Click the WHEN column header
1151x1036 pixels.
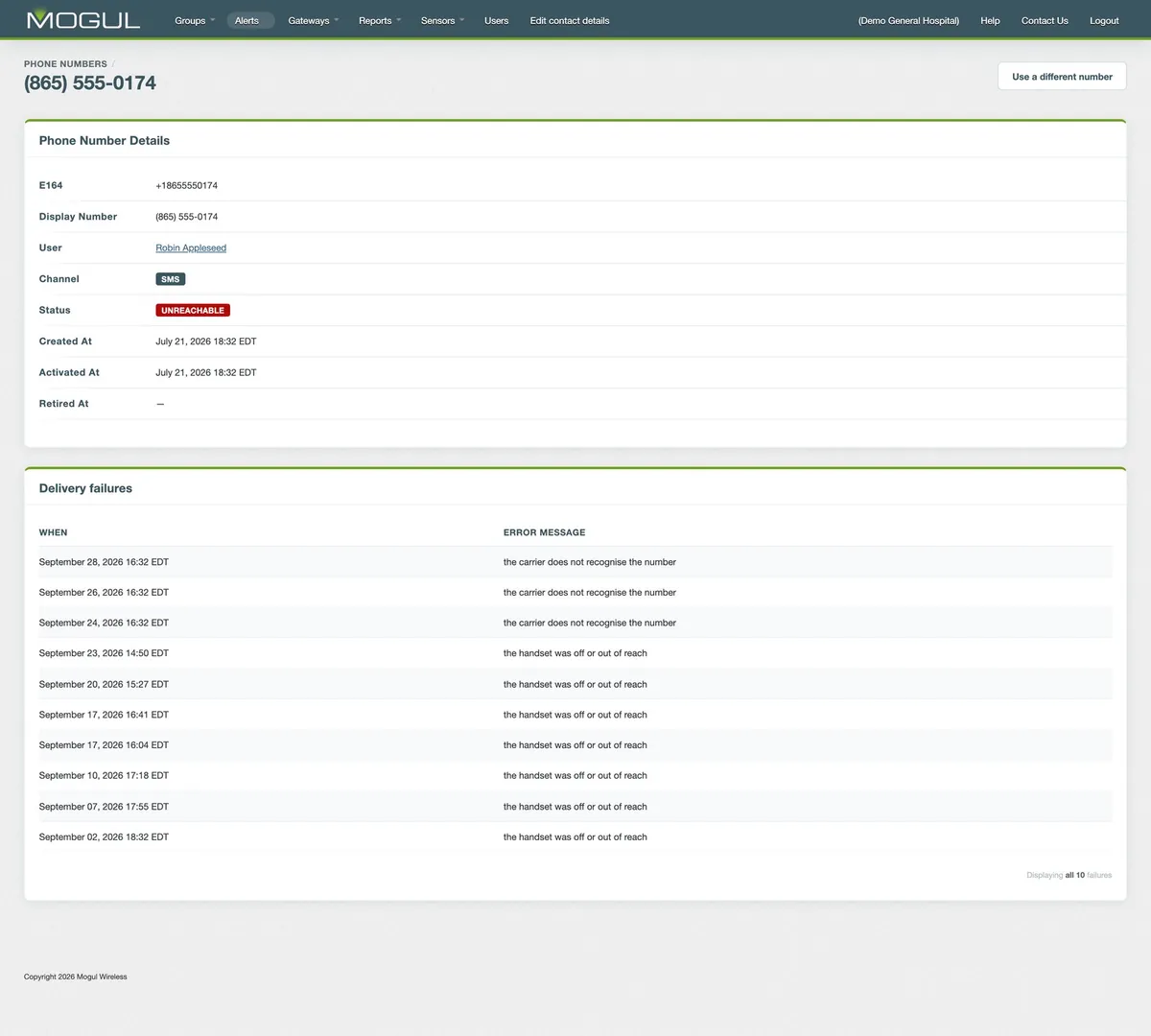(53, 532)
